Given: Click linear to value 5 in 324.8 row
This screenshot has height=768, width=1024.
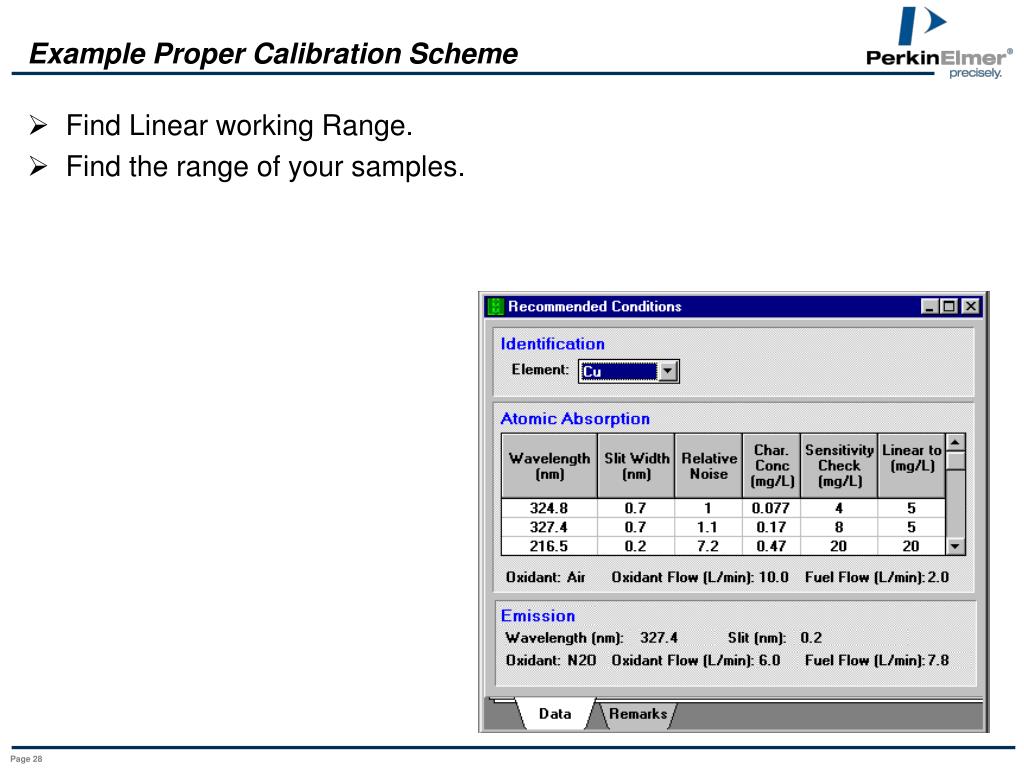Looking at the screenshot, I should tap(912, 508).
